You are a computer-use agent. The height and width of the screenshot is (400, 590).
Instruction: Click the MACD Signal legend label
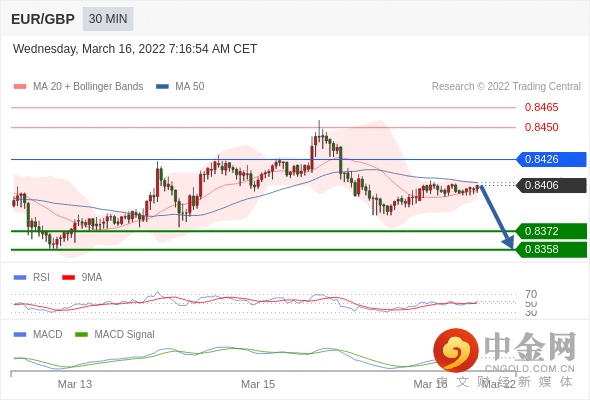tap(125, 335)
